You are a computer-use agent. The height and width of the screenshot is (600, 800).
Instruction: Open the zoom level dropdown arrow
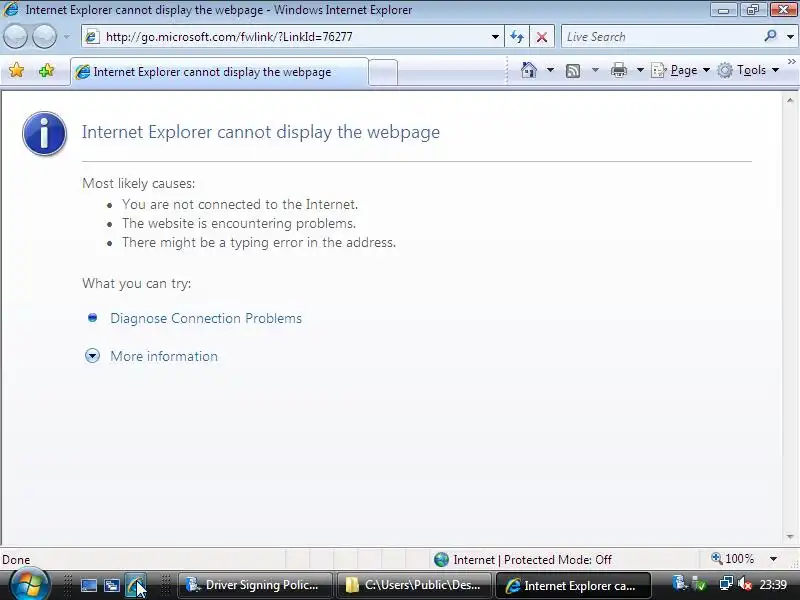(x=773, y=559)
